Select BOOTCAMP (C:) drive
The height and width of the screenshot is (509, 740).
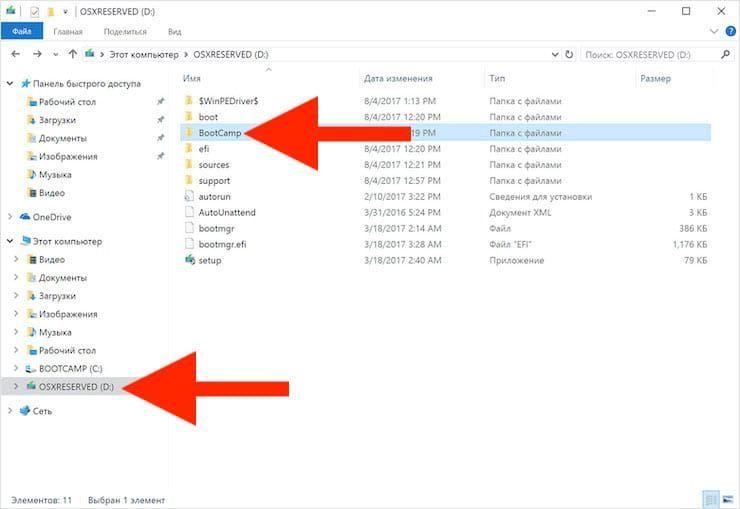(71, 368)
